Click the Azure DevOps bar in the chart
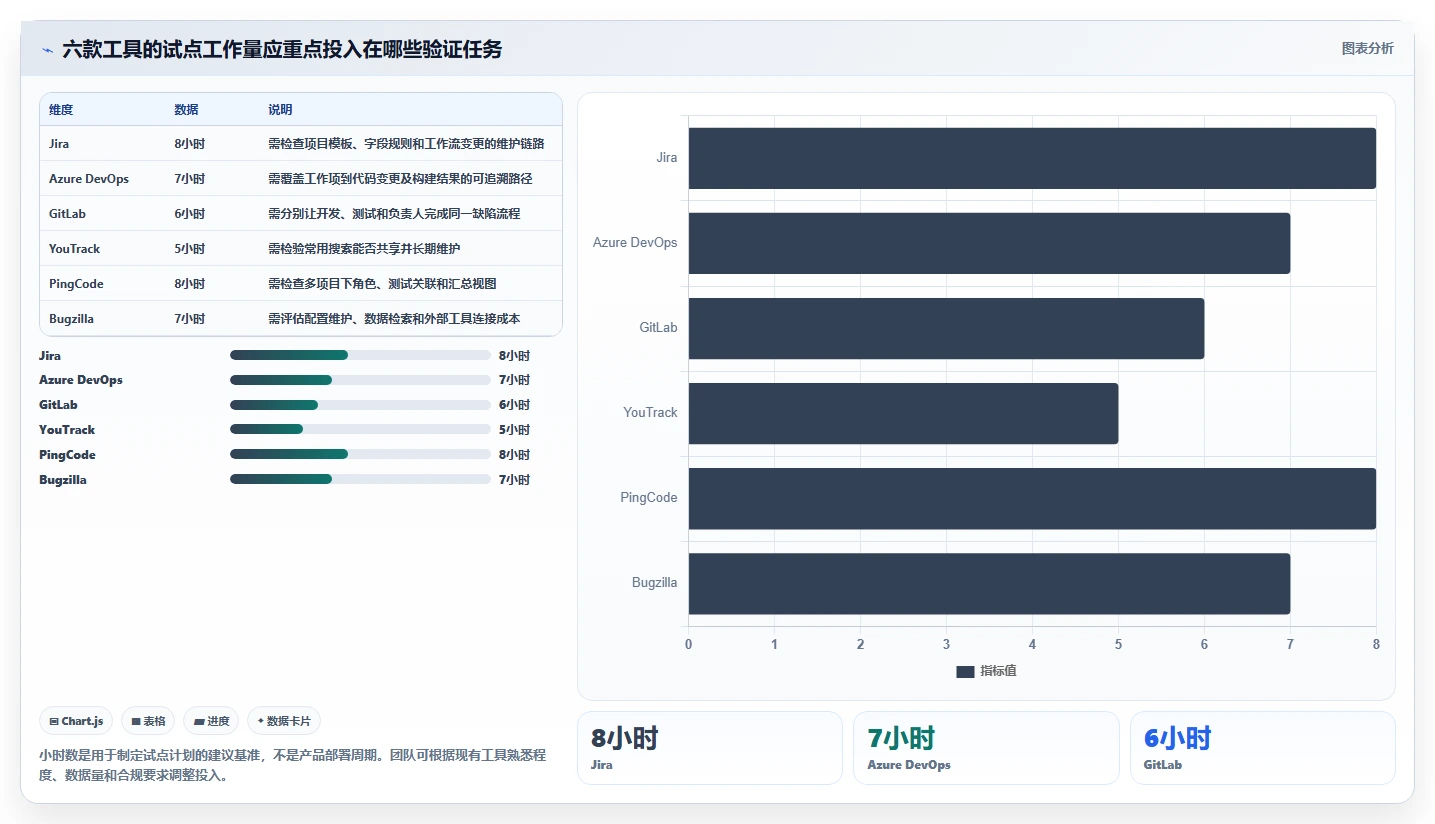This screenshot has height=824, width=1435. click(989, 243)
